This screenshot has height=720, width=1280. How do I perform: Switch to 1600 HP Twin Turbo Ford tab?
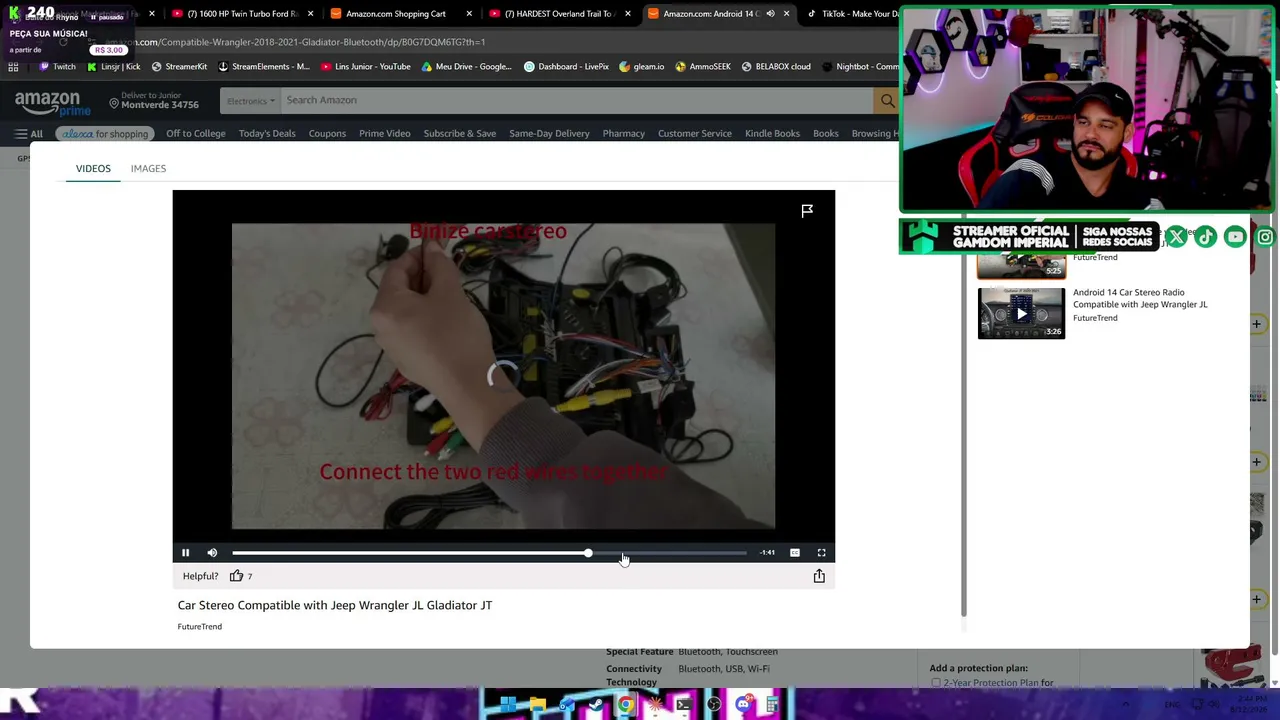(x=243, y=14)
